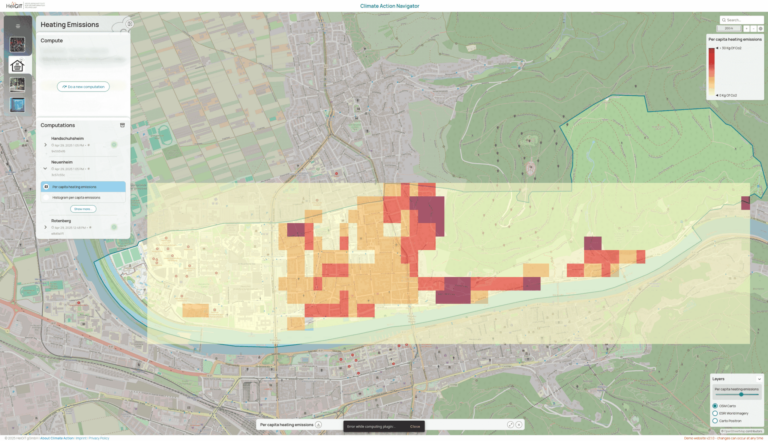Select the Per capita heating emissions result
The image size is (768, 441).
tap(82, 187)
